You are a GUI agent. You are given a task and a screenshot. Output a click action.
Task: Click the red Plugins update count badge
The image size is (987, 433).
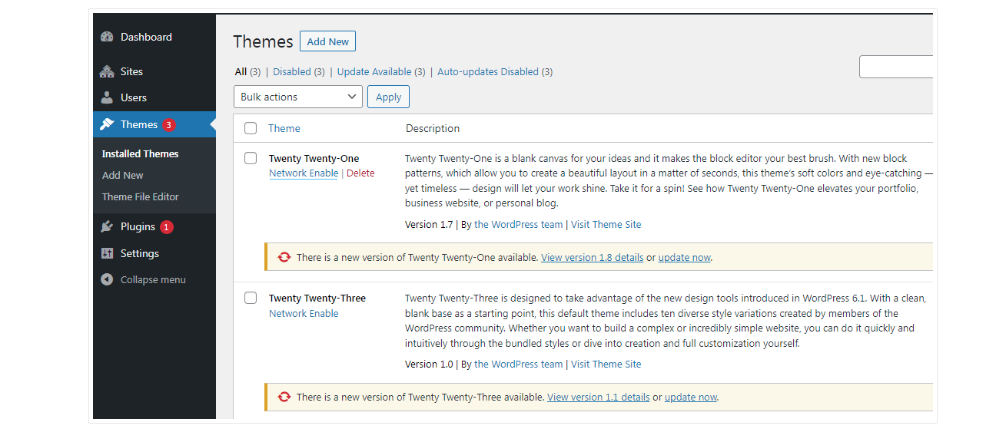[166, 227]
